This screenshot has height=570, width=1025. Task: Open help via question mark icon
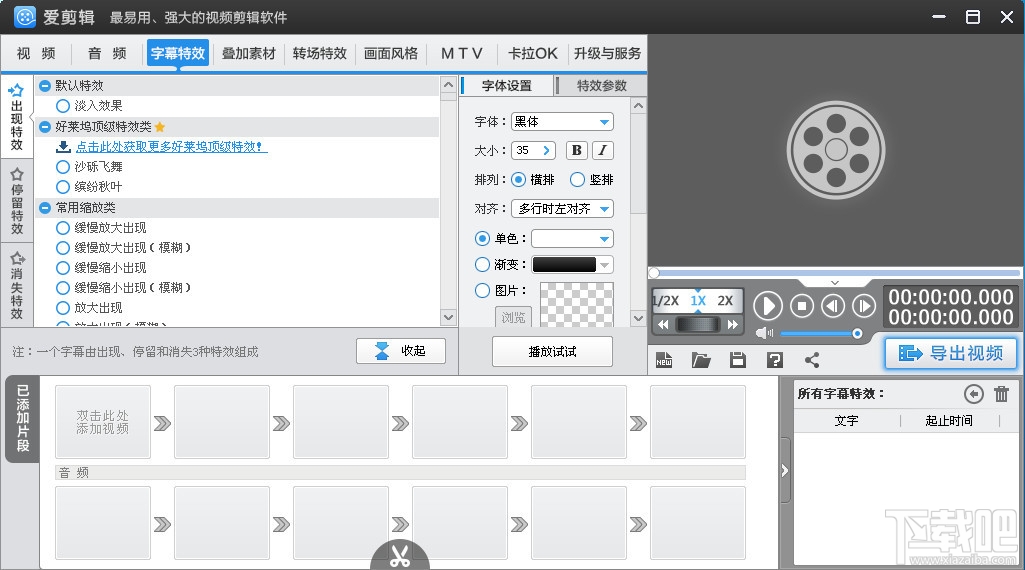[775, 360]
